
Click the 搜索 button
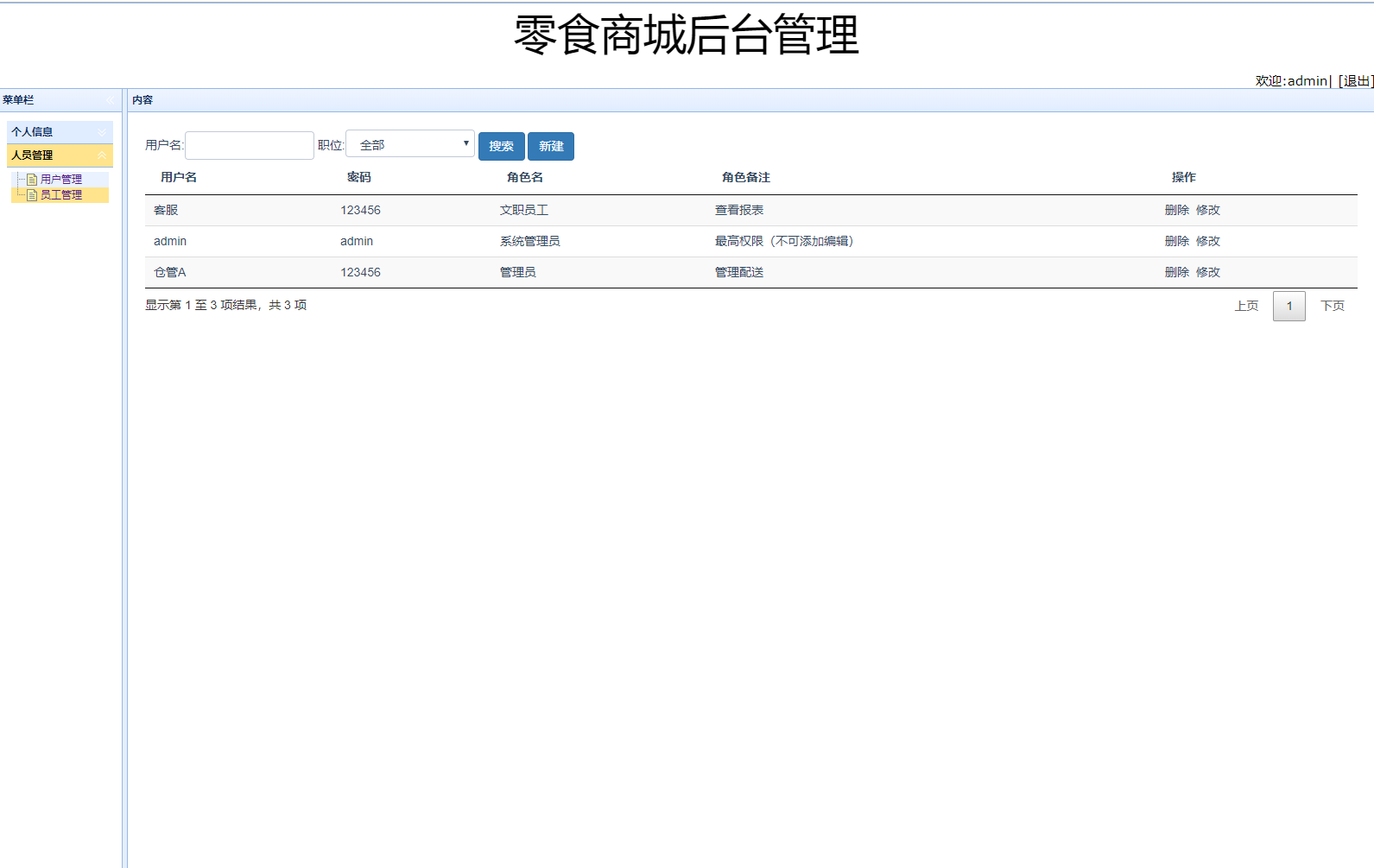tap(502, 146)
